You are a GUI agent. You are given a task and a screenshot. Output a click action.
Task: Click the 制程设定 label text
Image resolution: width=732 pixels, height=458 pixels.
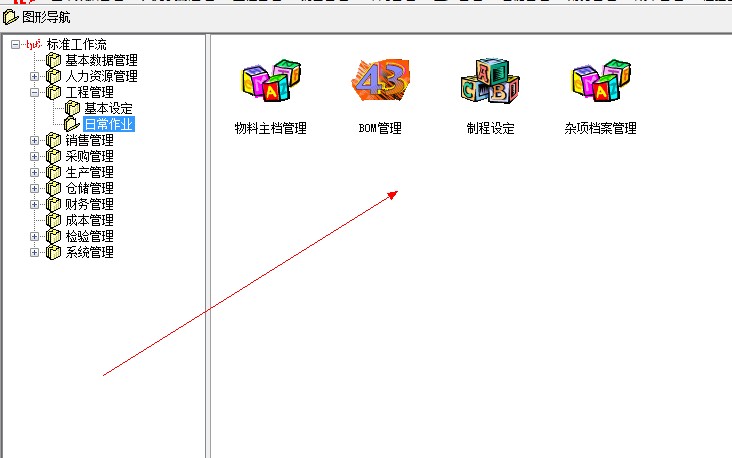tap(491, 128)
